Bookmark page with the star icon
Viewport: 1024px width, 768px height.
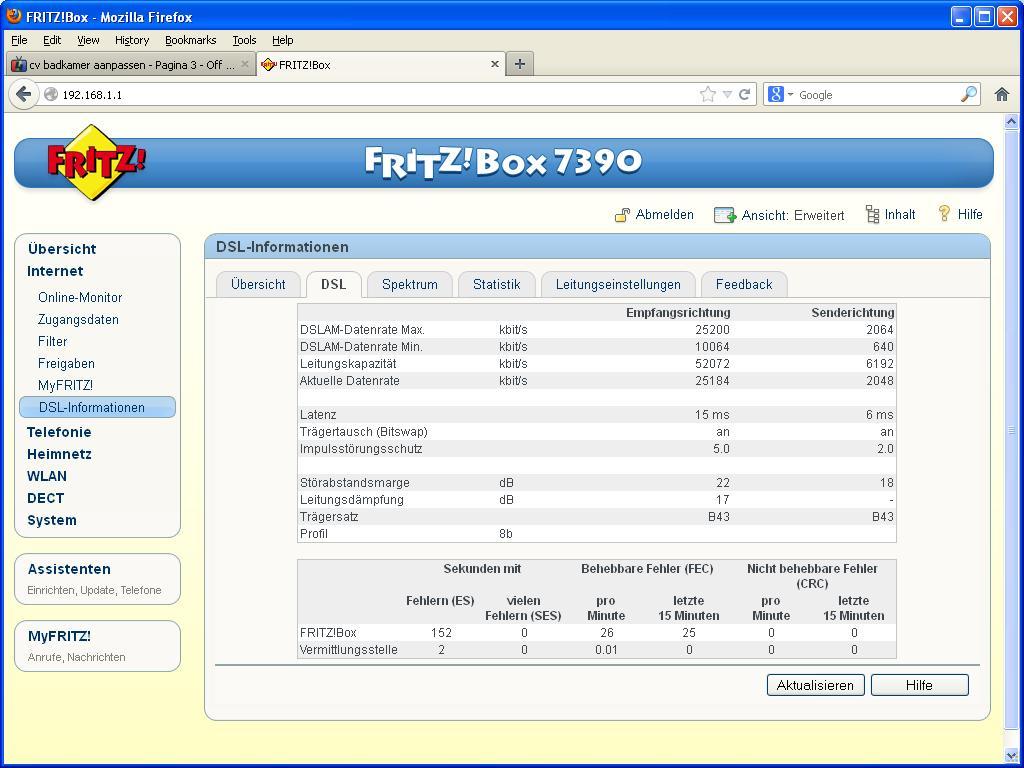(x=708, y=94)
